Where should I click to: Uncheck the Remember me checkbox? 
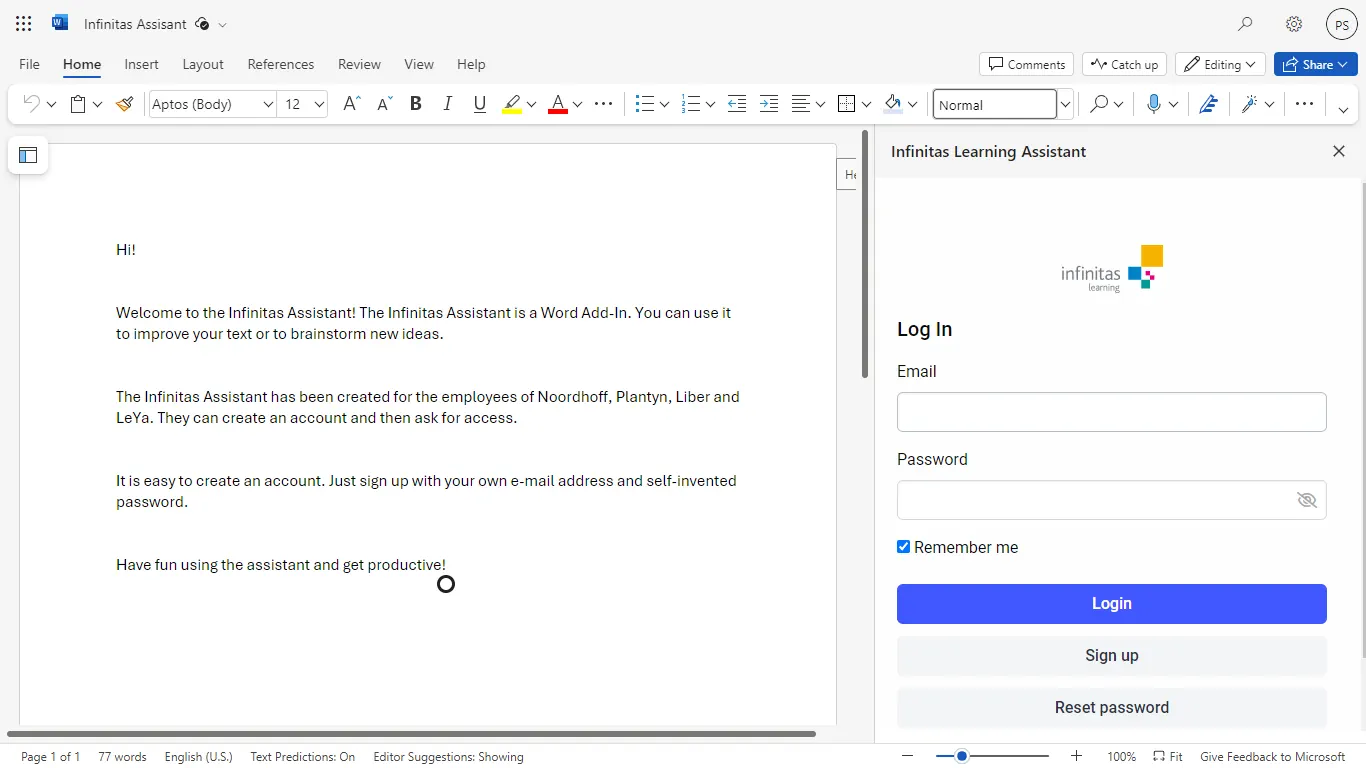pyautogui.click(x=903, y=547)
